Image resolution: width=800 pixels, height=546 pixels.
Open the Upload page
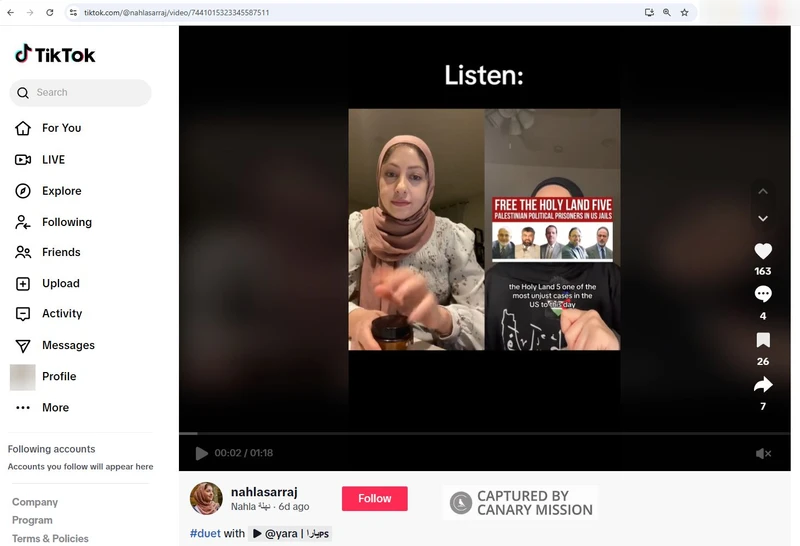pyautogui.click(x=61, y=283)
